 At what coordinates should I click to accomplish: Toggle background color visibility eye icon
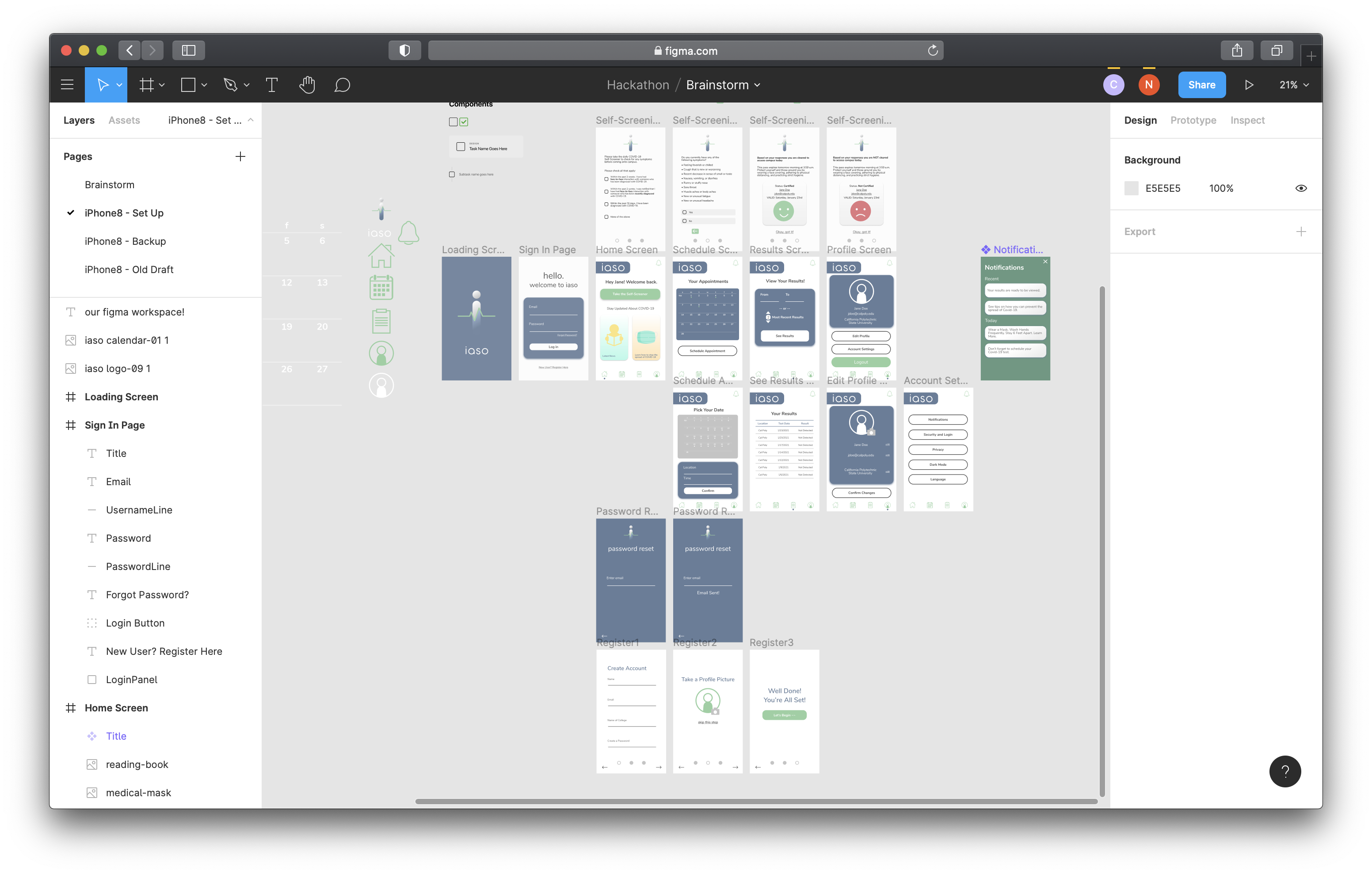click(1301, 189)
